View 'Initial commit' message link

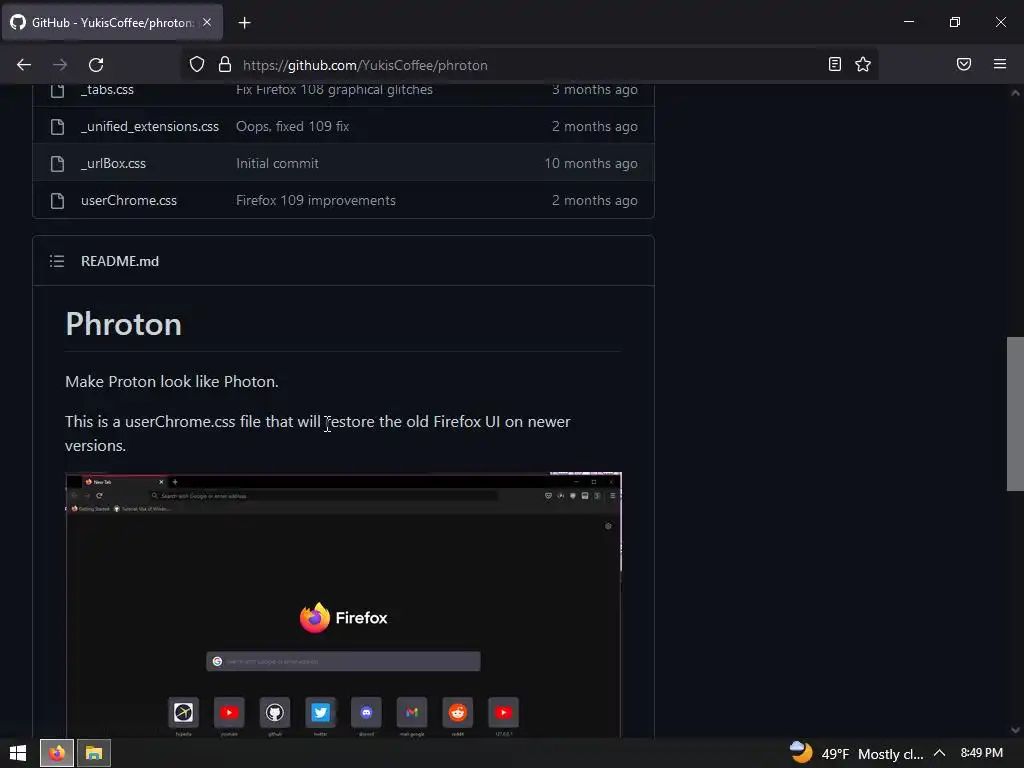277,163
